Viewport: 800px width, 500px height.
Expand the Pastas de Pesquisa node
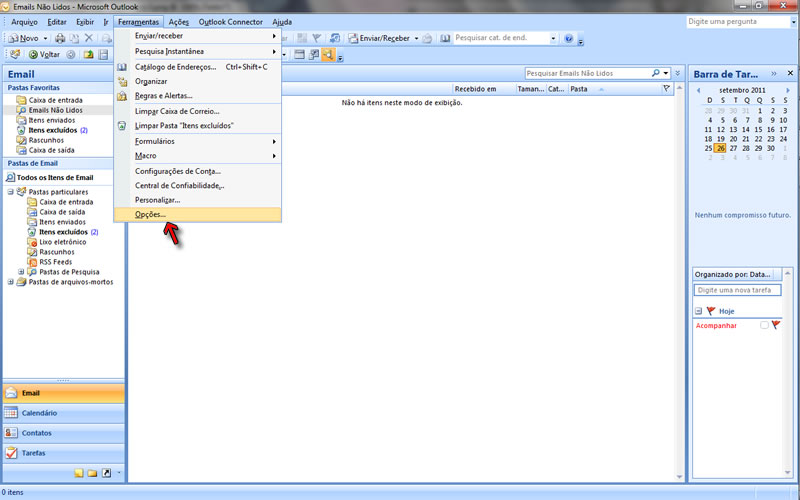[21, 272]
